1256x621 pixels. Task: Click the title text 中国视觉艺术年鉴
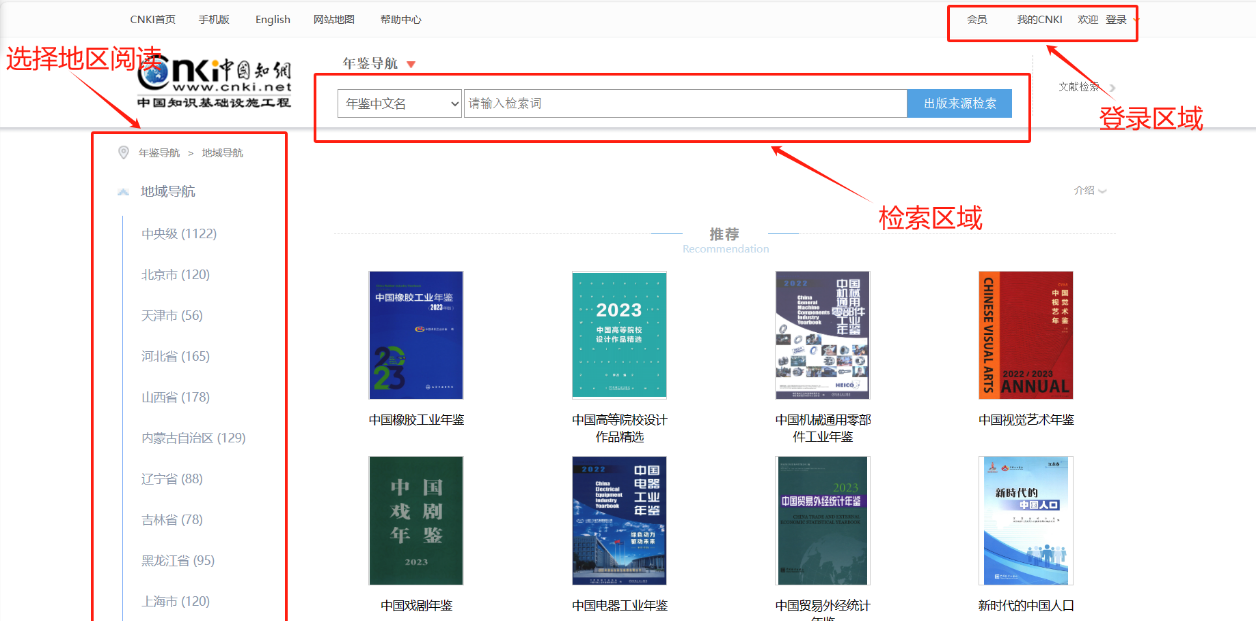[1026, 420]
